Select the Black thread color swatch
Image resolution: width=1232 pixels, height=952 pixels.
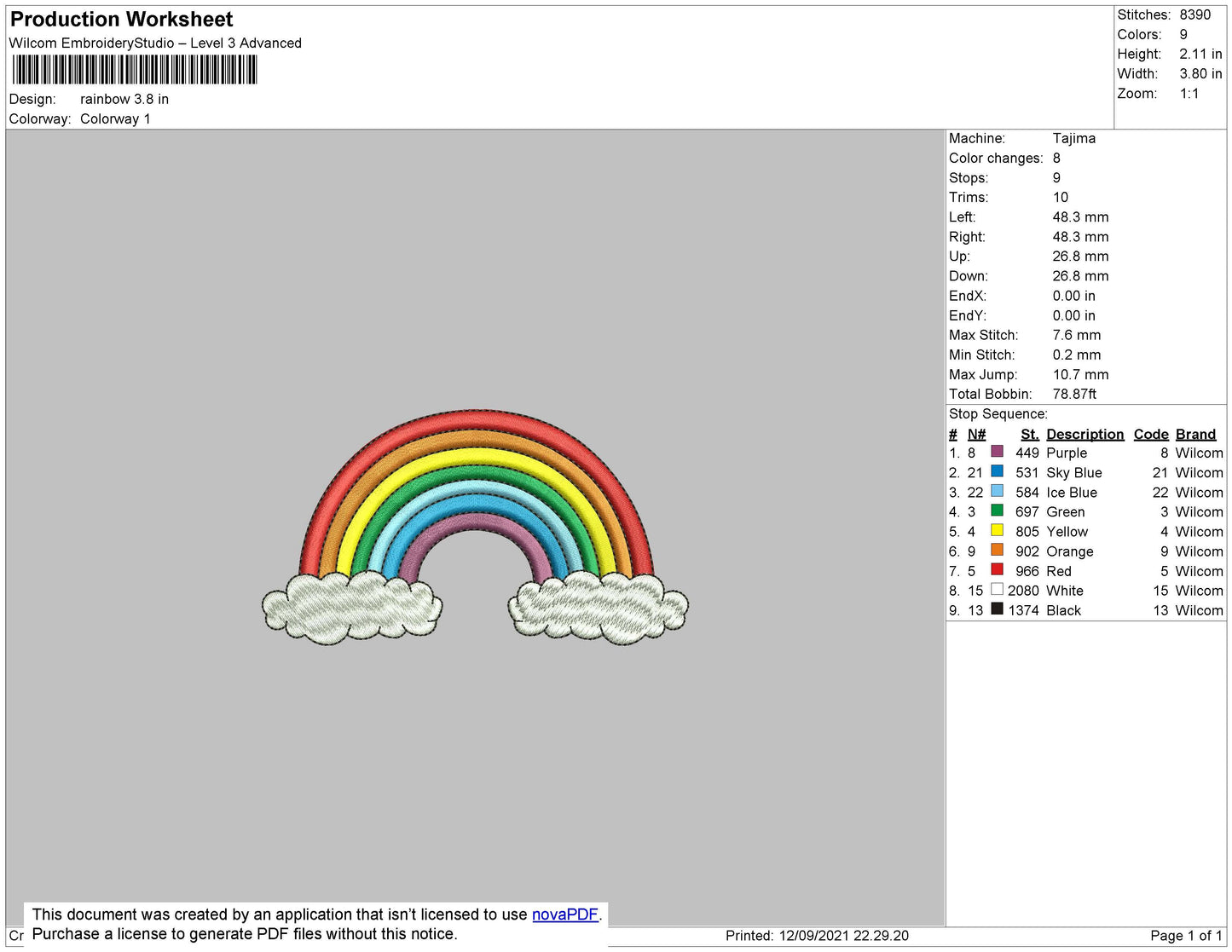click(997, 609)
